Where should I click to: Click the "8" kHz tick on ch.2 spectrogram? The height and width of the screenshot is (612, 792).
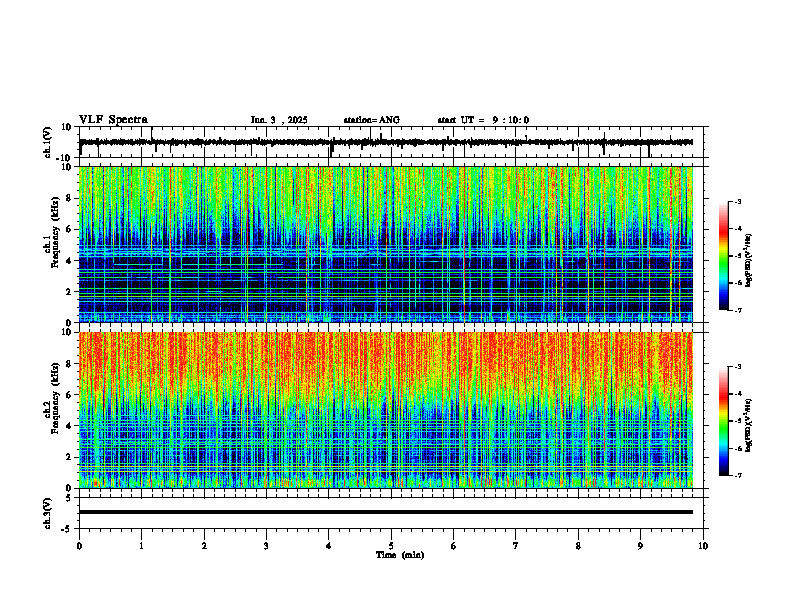[x=70, y=364]
